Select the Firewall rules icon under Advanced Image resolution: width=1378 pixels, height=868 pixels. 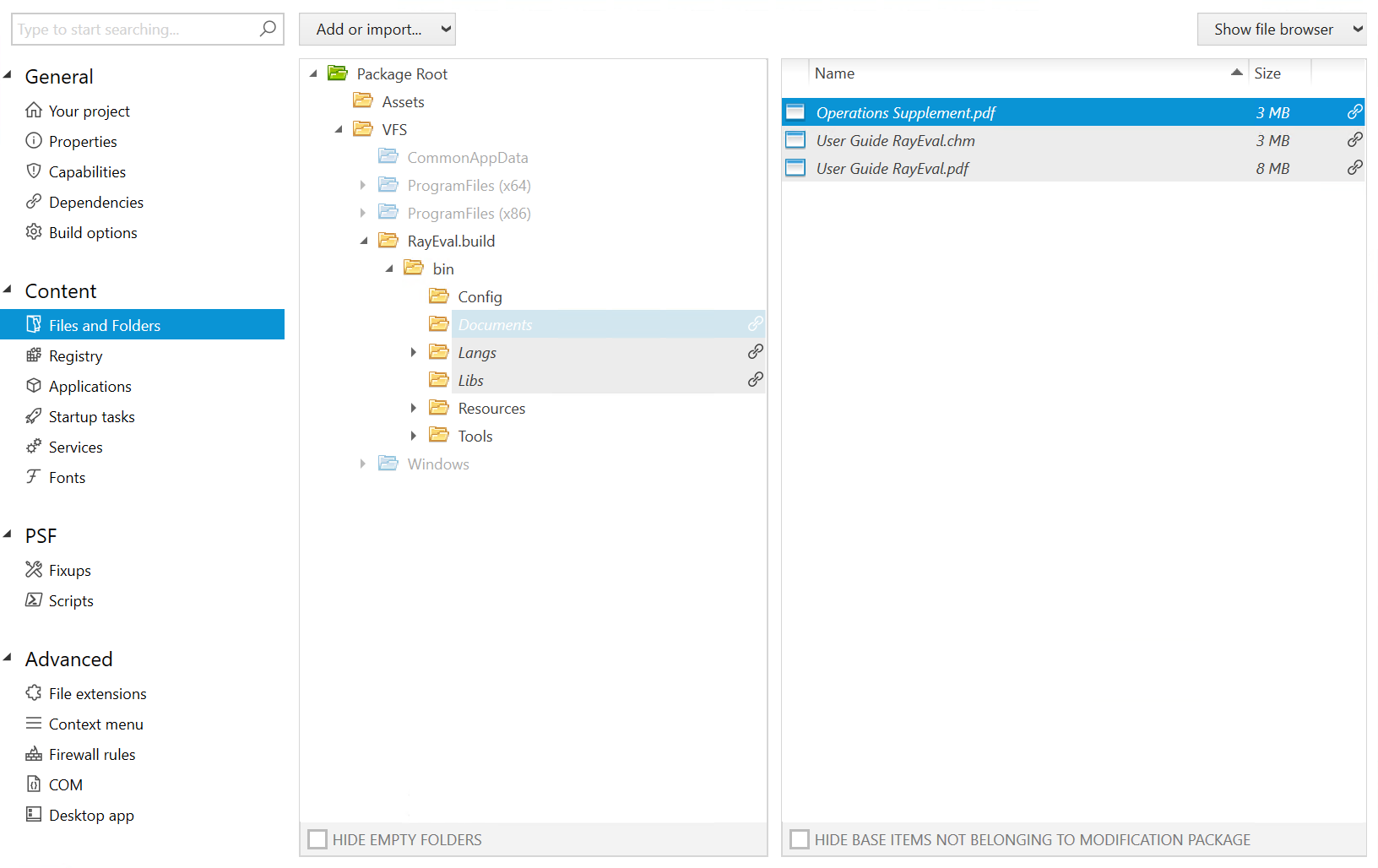pyautogui.click(x=34, y=754)
